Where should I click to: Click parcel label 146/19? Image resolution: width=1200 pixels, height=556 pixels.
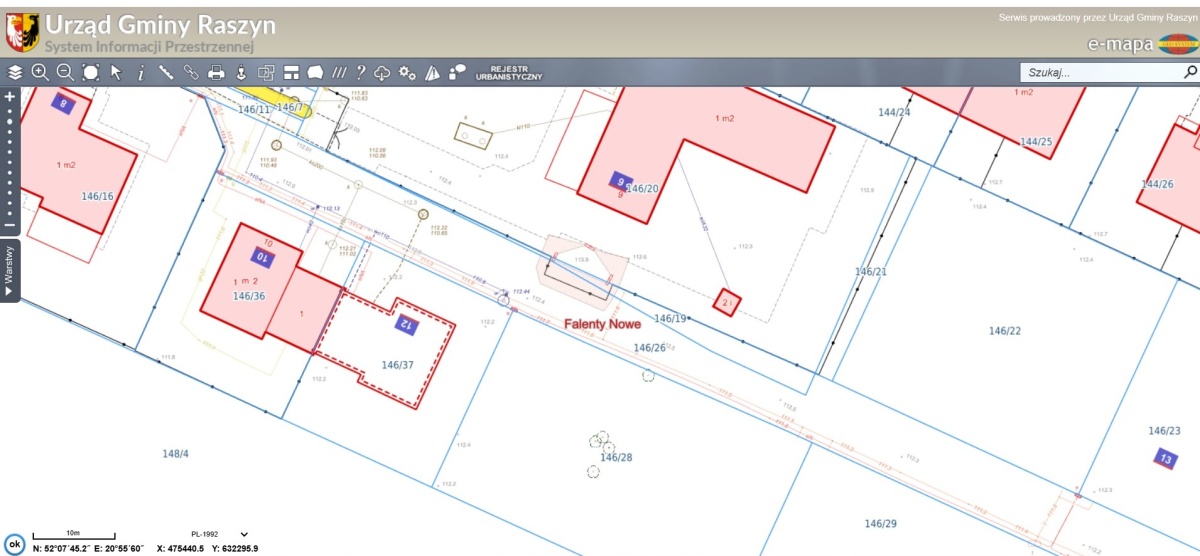tap(670, 318)
